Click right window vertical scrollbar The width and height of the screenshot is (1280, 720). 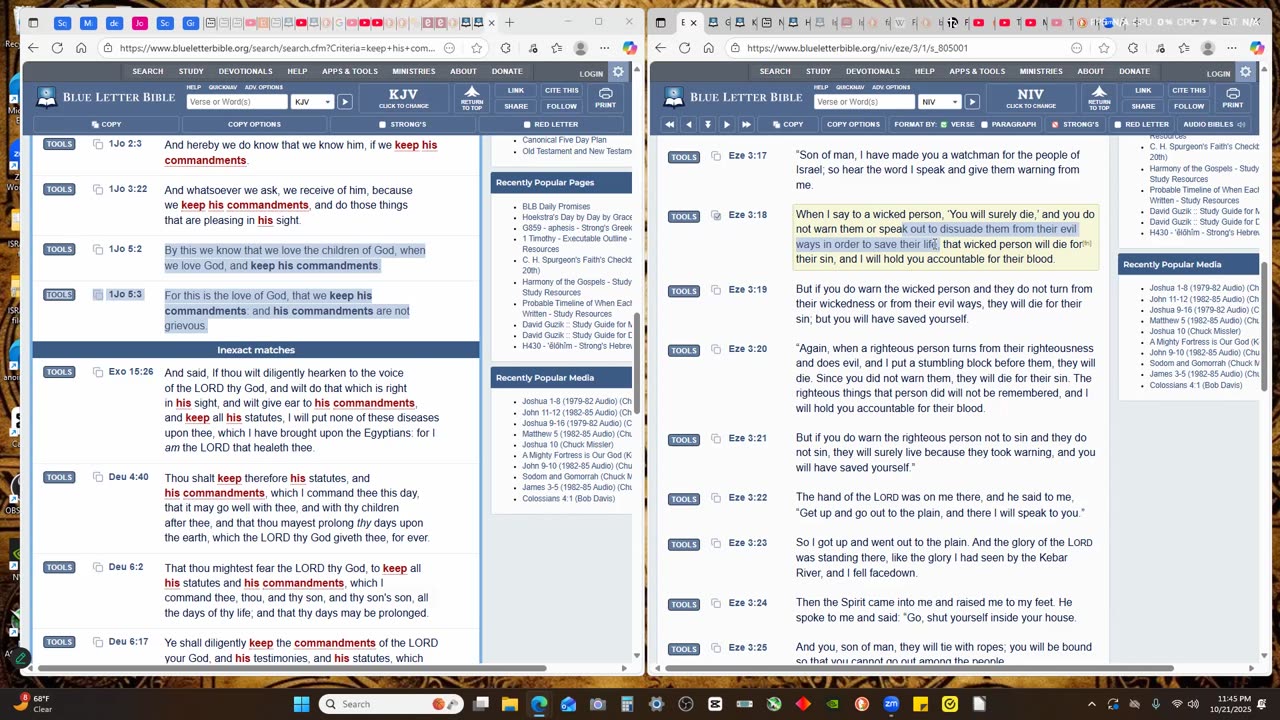click(1263, 328)
